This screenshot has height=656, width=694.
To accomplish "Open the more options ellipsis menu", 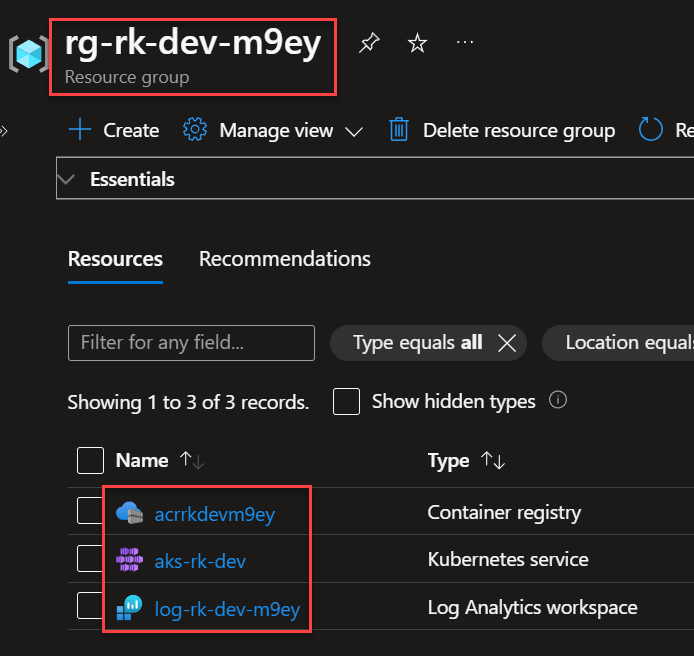I will [x=465, y=43].
